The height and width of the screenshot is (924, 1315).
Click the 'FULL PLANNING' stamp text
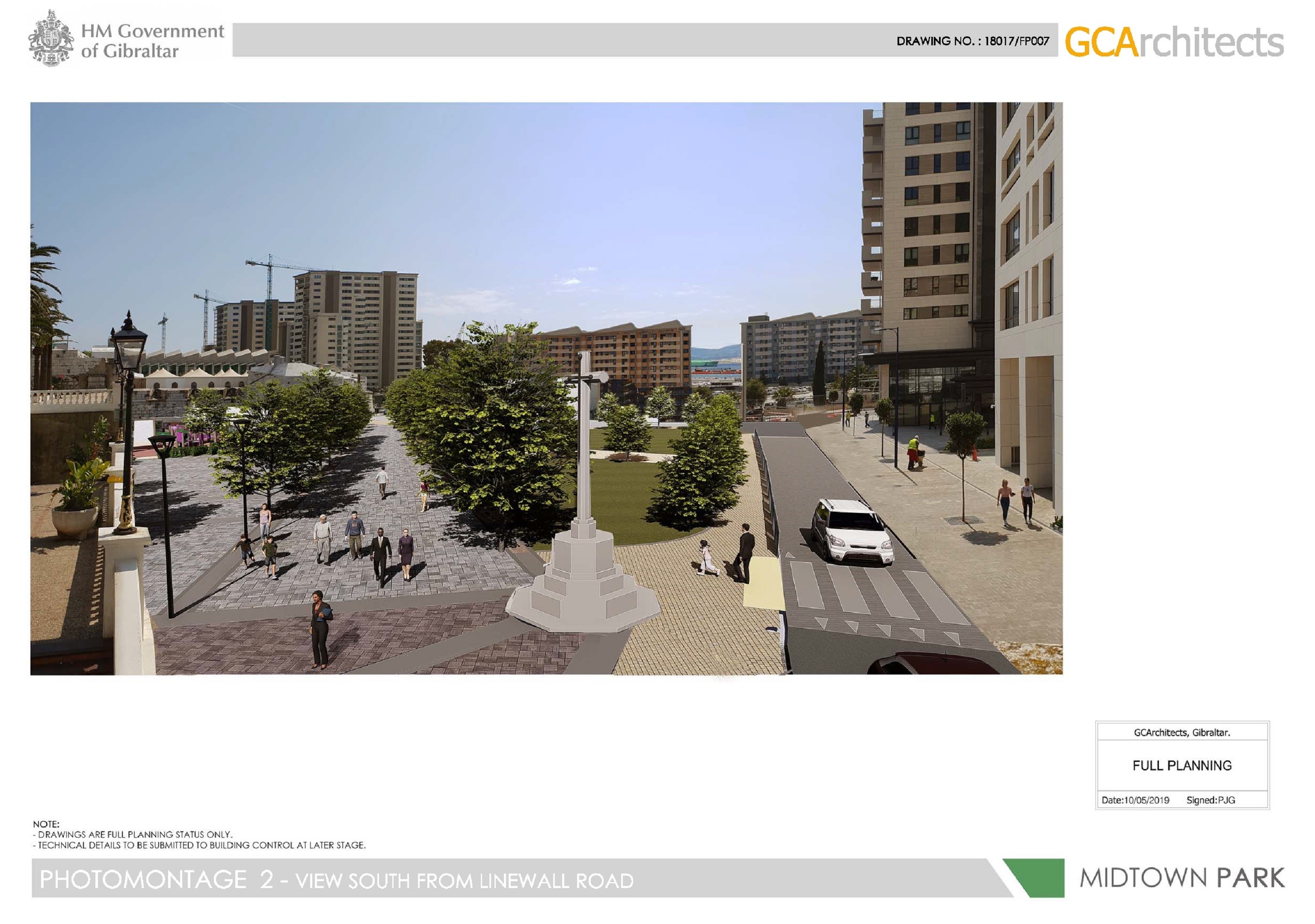(1182, 765)
